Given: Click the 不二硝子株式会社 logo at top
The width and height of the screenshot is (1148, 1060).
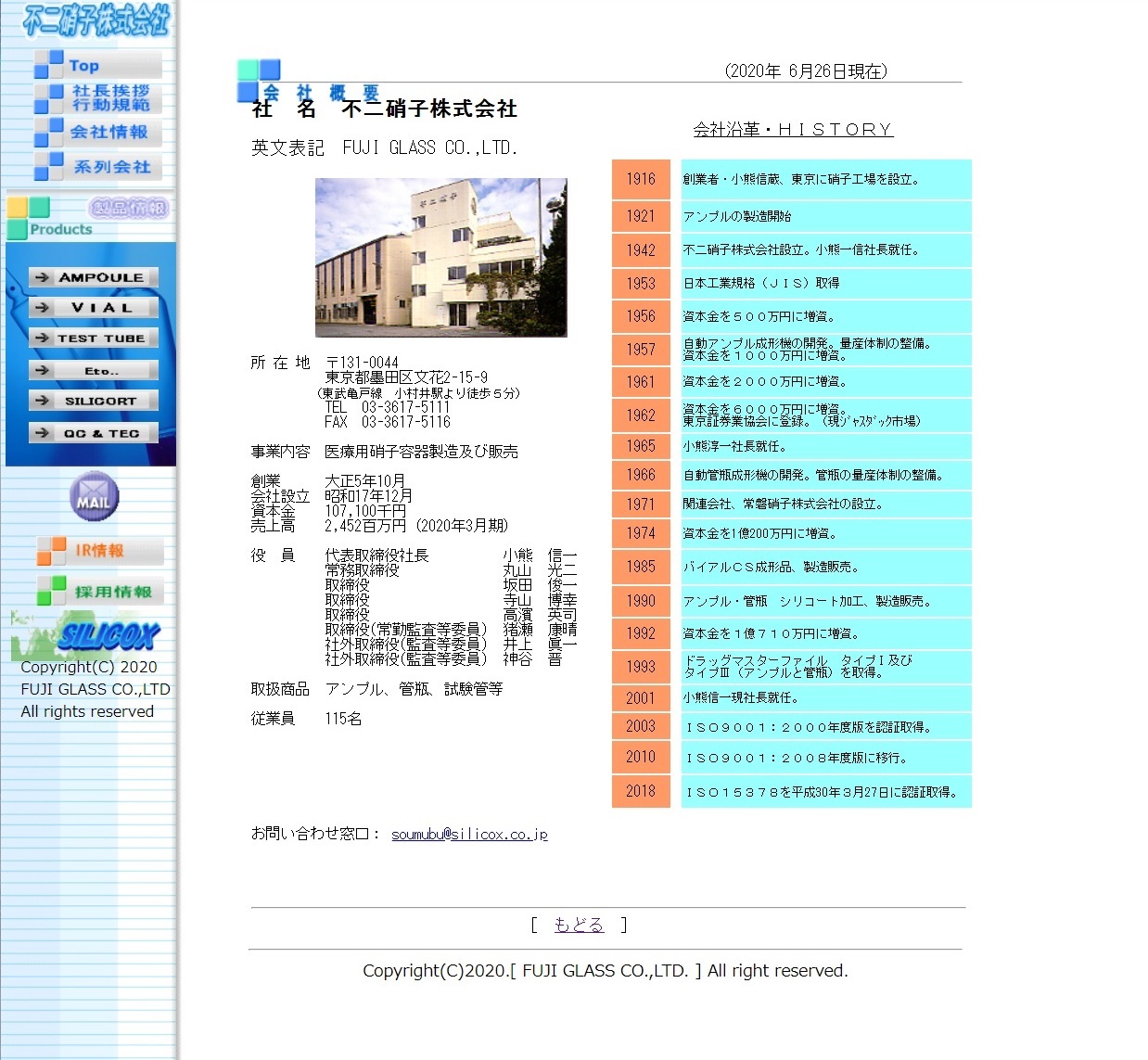Looking at the screenshot, I should (96, 20).
